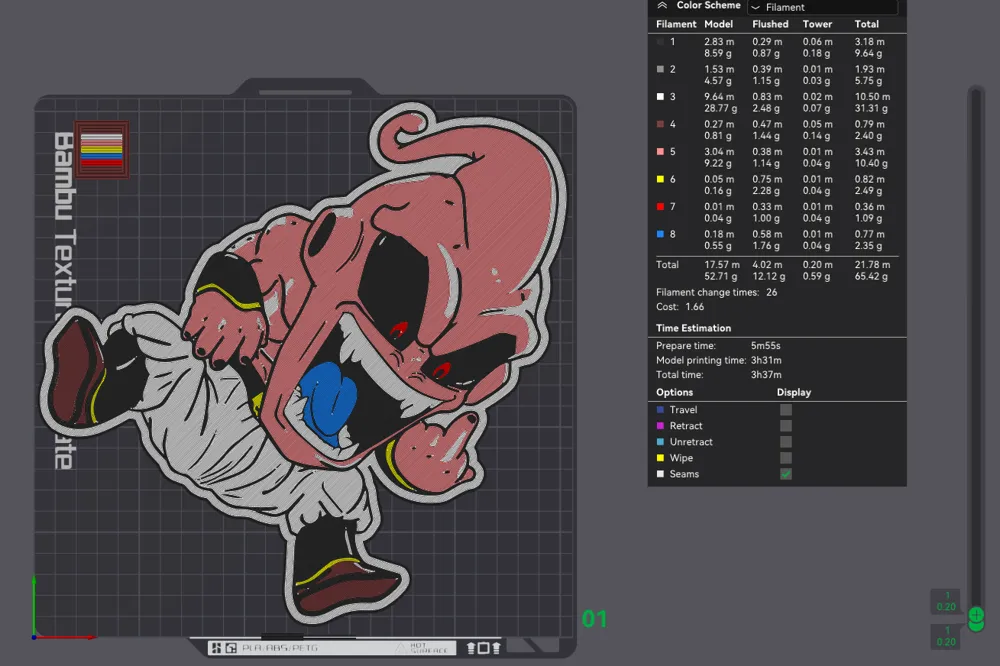The width and height of the screenshot is (1000, 666).
Task: Click the blue Travel legend color square
Action: pos(660,410)
